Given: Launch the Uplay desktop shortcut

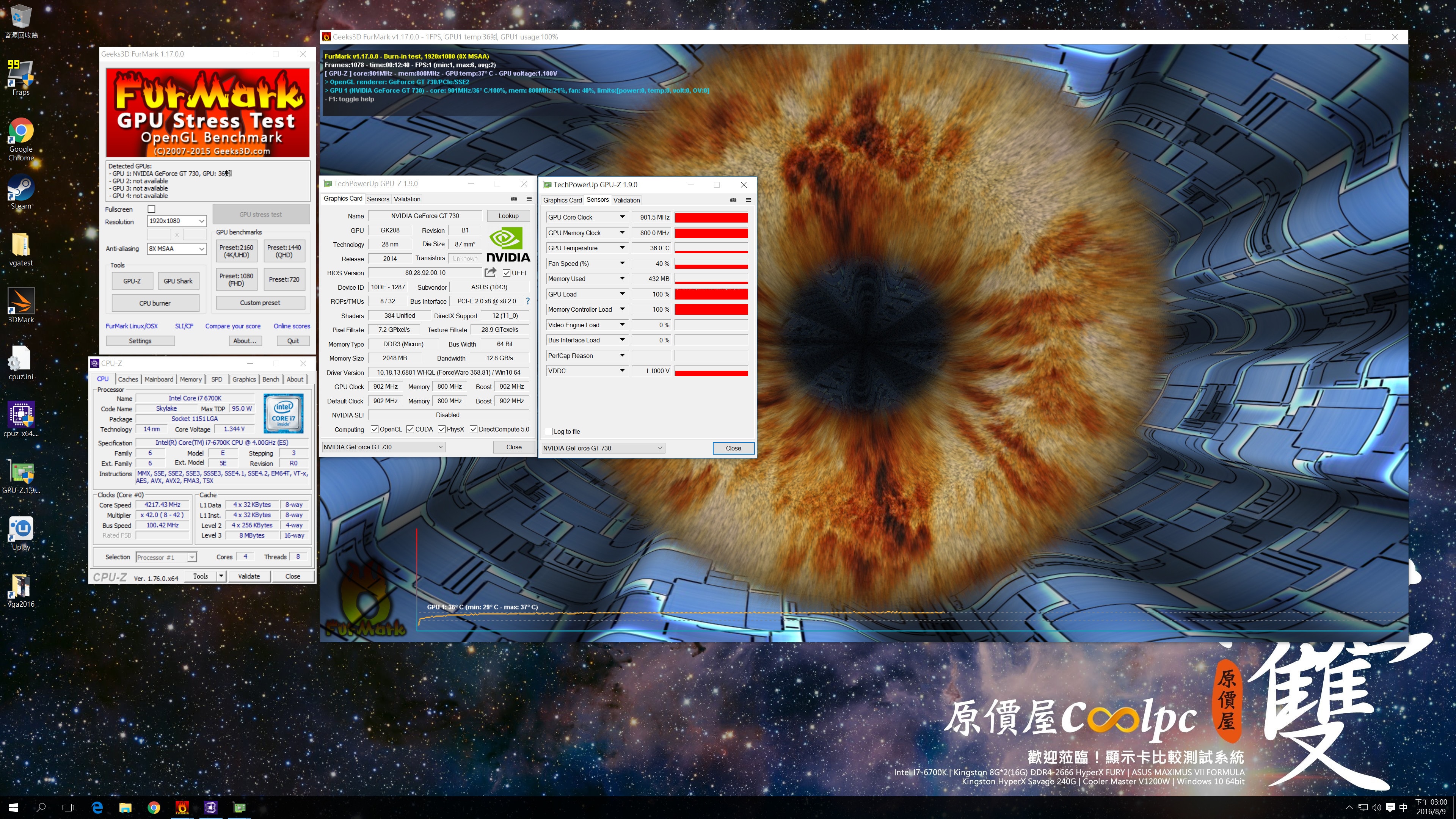Looking at the screenshot, I should pyautogui.click(x=21, y=533).
